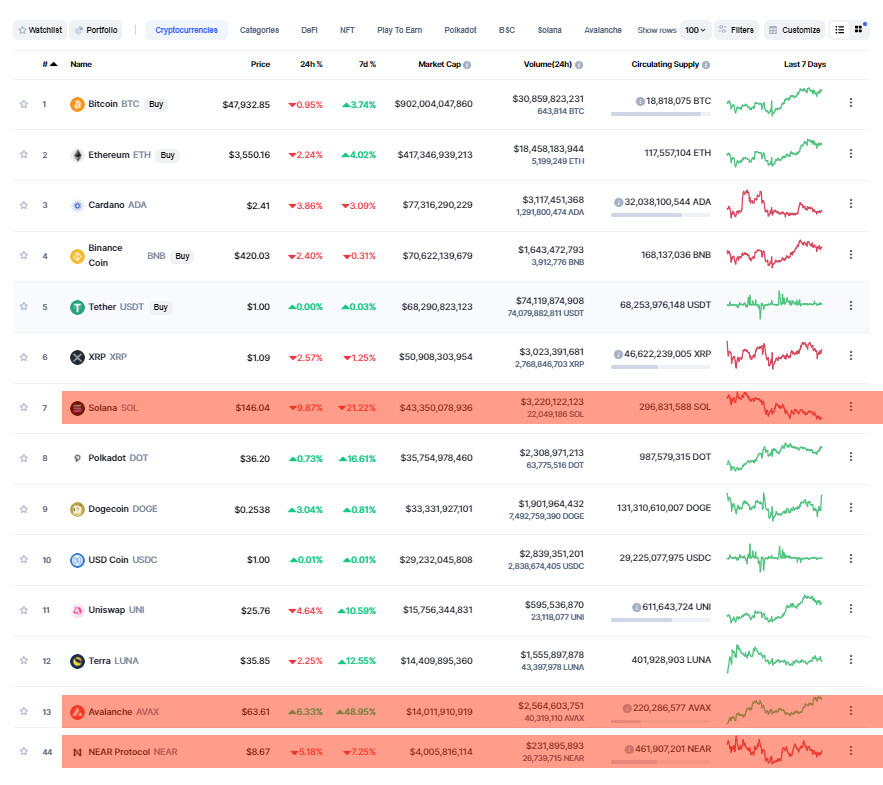The image size is (883, 785).
Task: Toggle watchlist star for Polkadot
Action: 24,458
